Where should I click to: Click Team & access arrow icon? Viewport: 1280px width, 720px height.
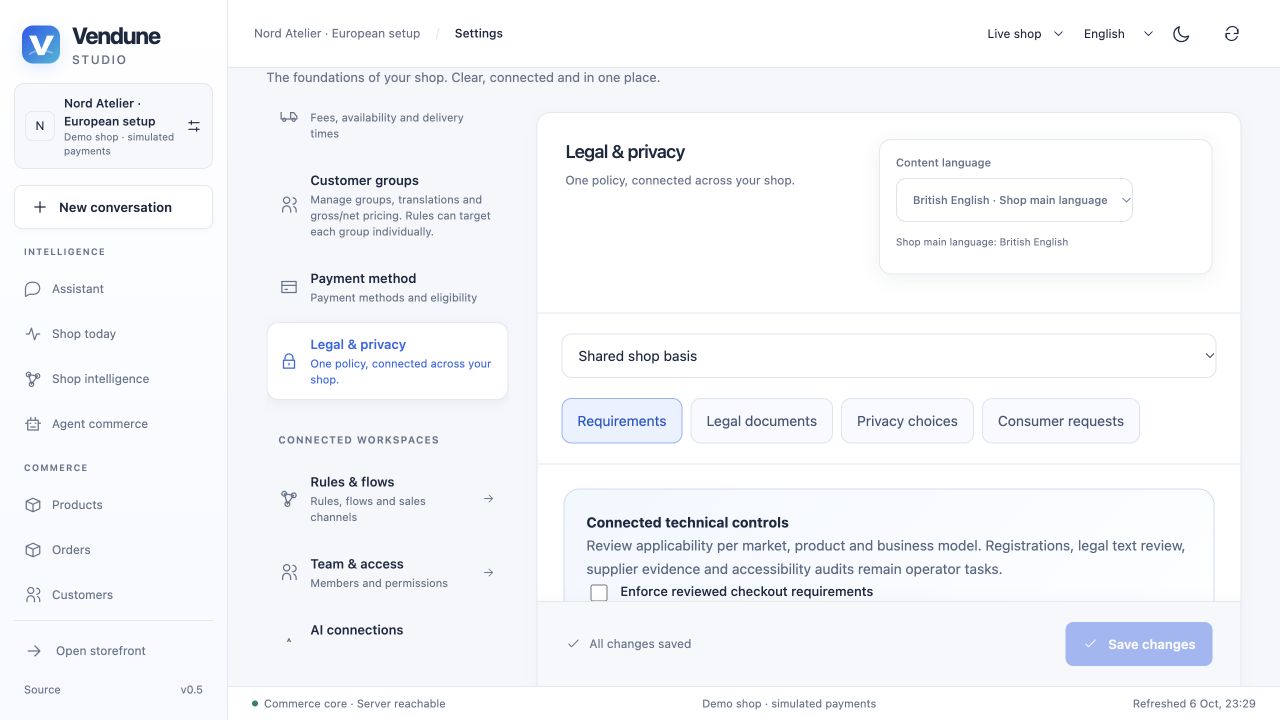coord(488,573)
